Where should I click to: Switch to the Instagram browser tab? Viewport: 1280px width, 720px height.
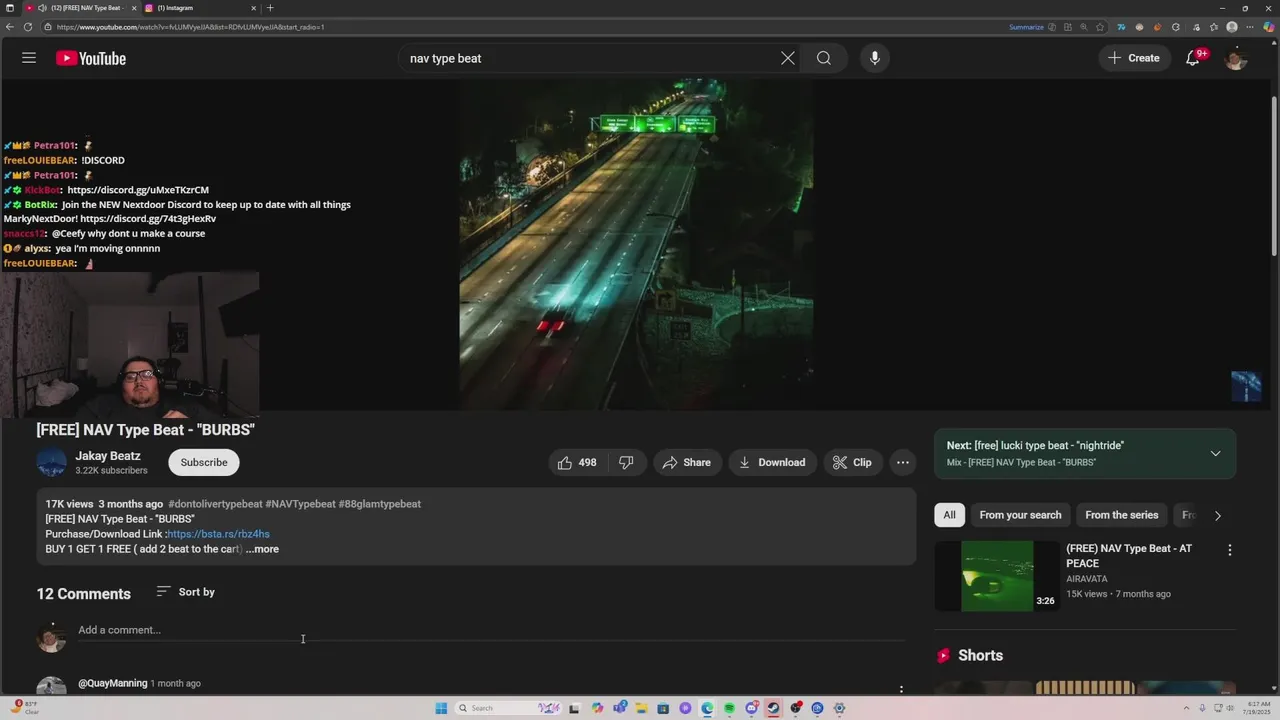pos(200,8)
